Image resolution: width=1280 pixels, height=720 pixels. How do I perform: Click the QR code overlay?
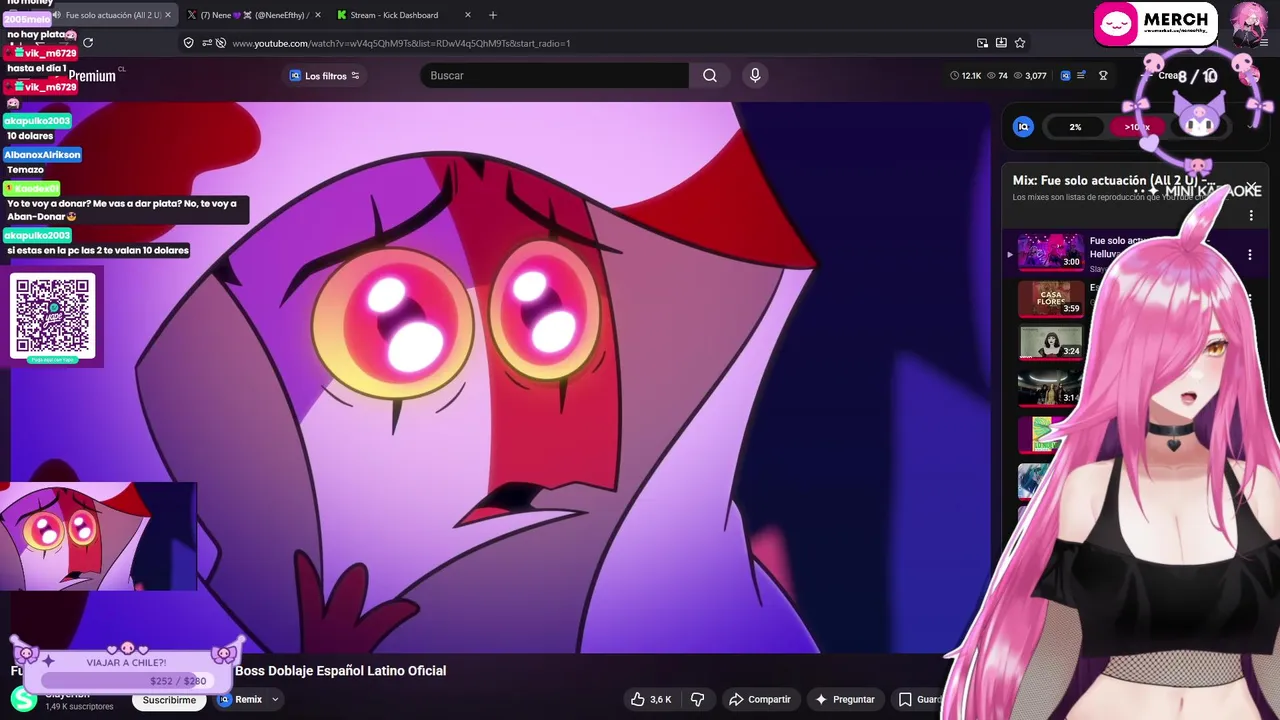[53, 317]
